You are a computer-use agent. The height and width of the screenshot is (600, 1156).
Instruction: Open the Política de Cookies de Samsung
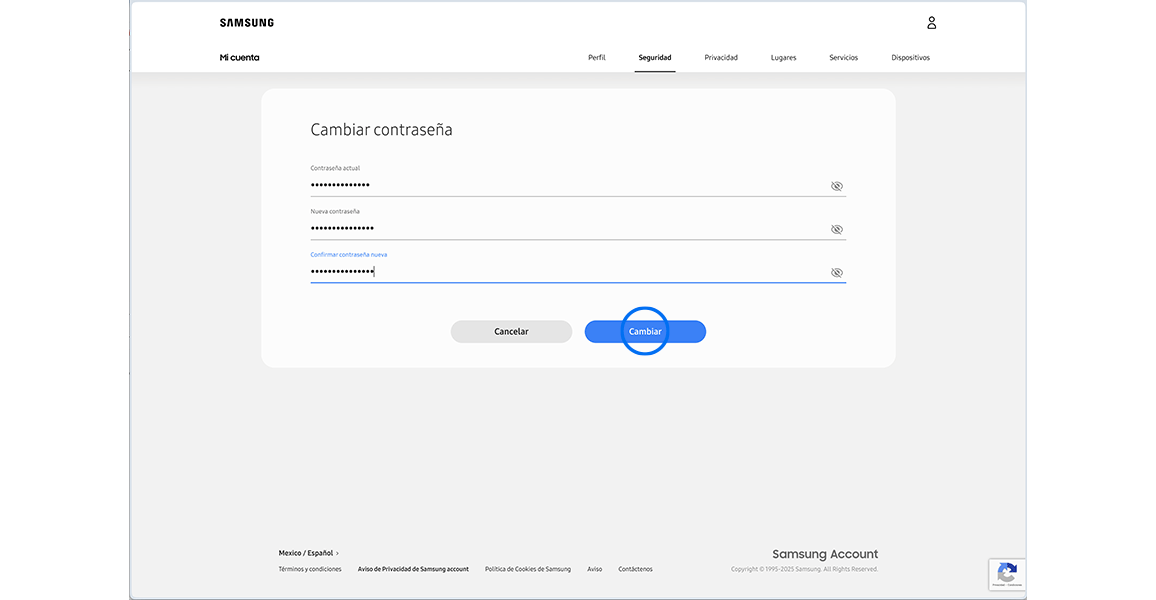(528, 568)
